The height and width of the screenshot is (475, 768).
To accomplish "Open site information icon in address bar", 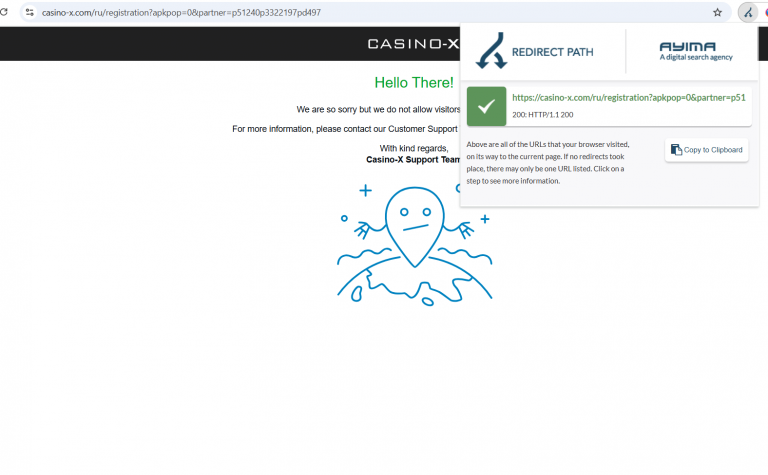I will coord(29,12).
